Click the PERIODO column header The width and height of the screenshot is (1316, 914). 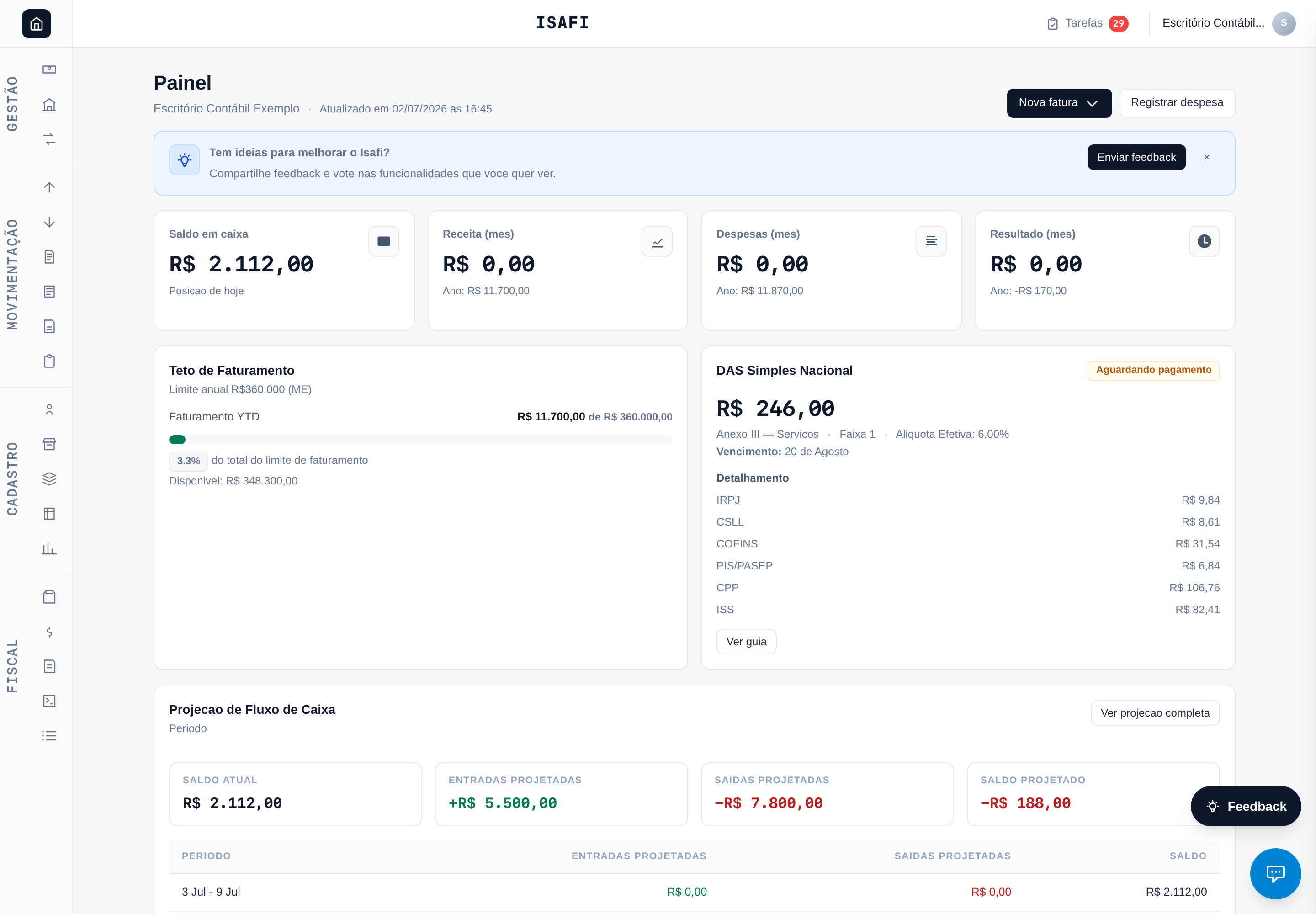(x=206, y=856)
